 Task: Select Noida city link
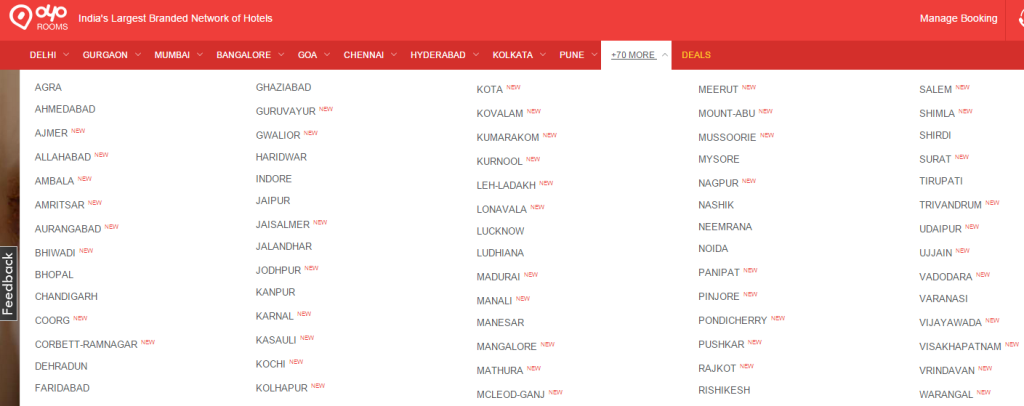713,249
